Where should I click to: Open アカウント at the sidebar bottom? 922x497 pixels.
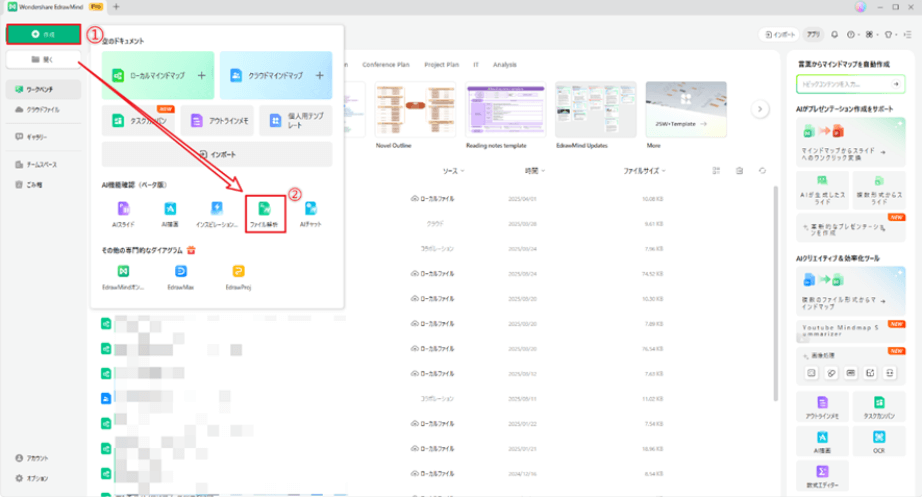pos(32,458)
